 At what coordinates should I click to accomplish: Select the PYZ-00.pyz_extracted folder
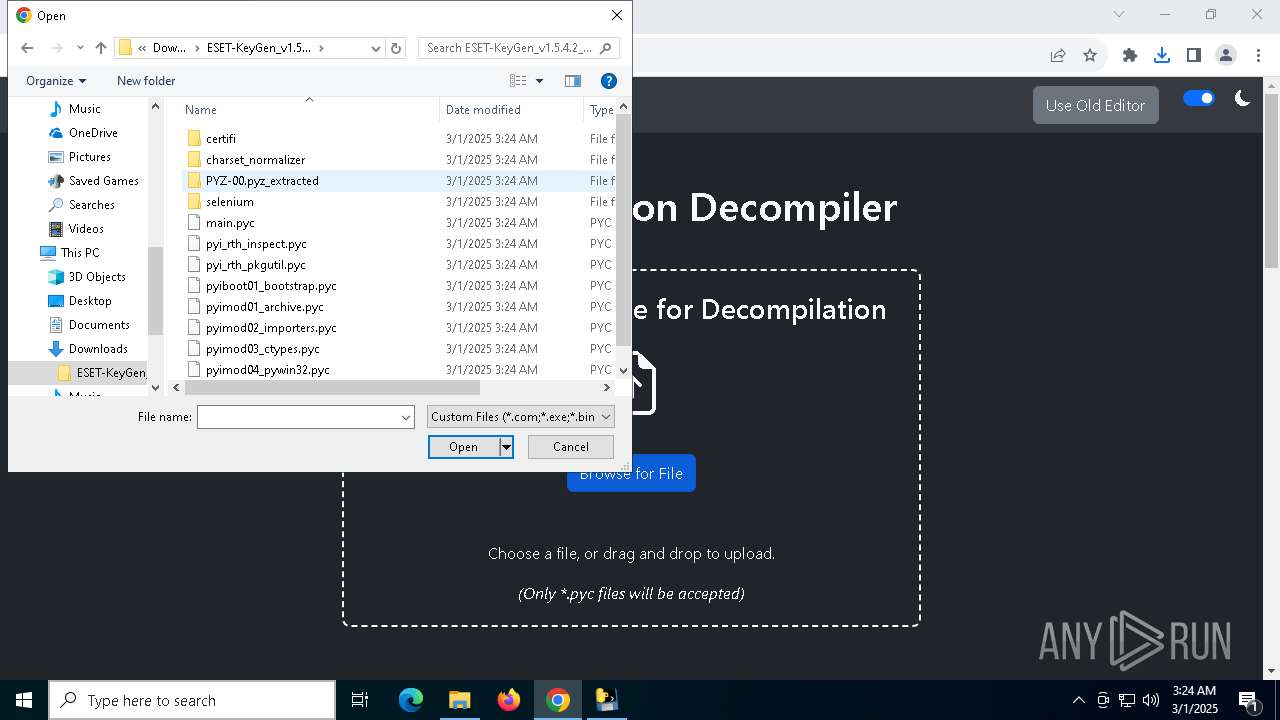(262, 181)
